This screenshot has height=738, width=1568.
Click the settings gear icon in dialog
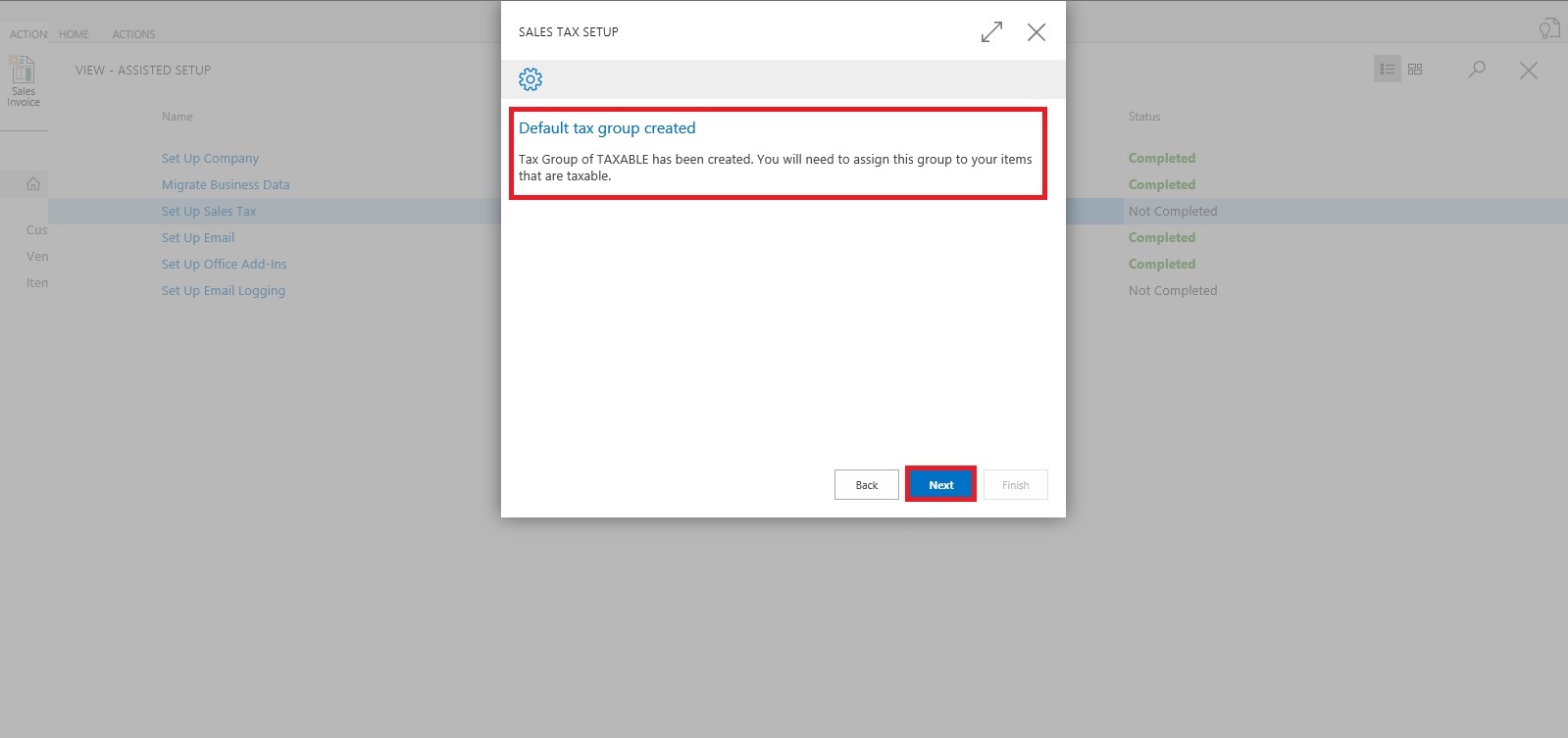tap(531, 79)
